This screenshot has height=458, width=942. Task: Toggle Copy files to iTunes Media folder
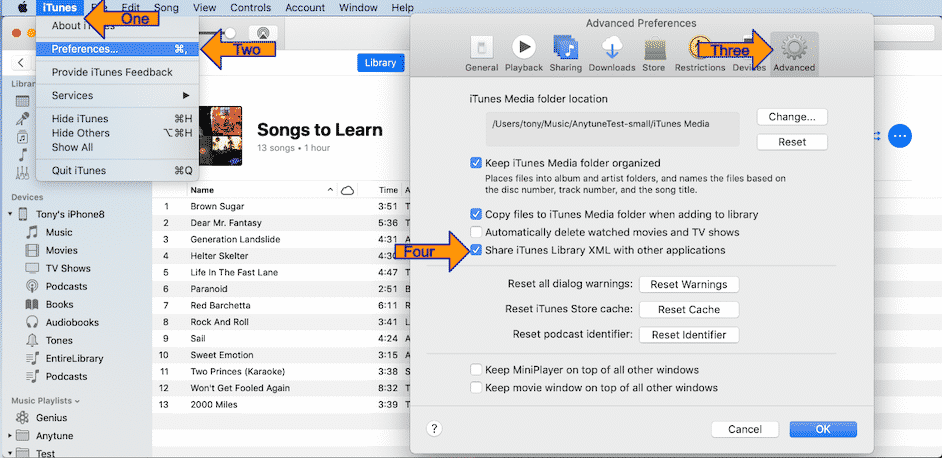point(476,214)
